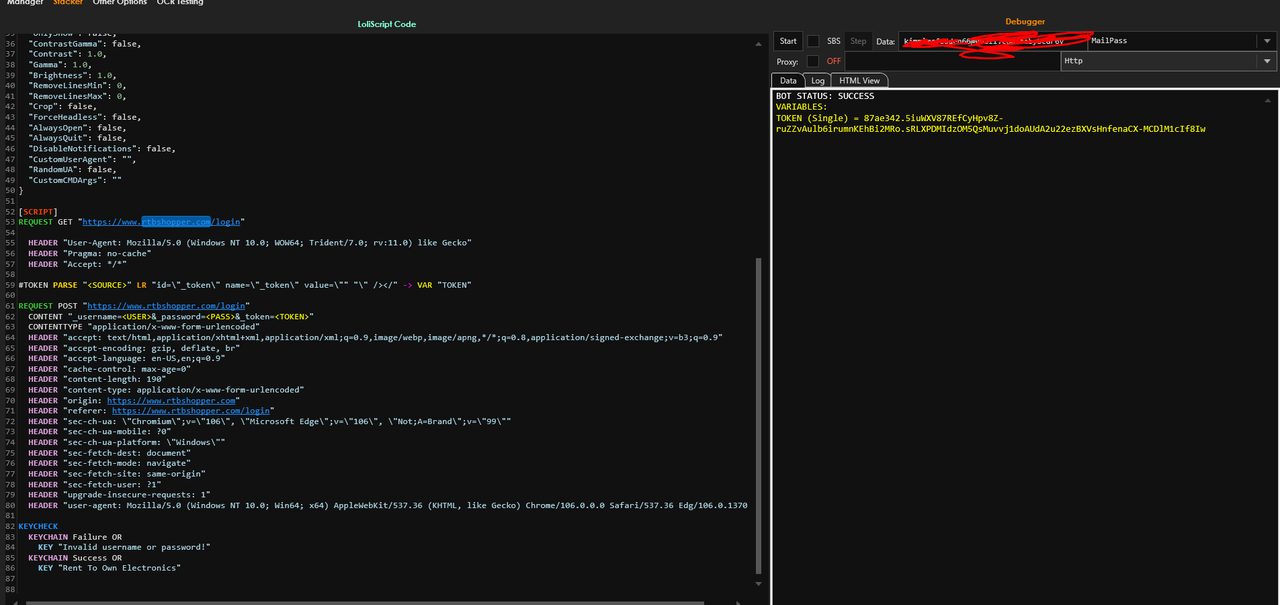Click the LoliScript Code heading
Screen dimensions: 1280x605
coord(386,24)
